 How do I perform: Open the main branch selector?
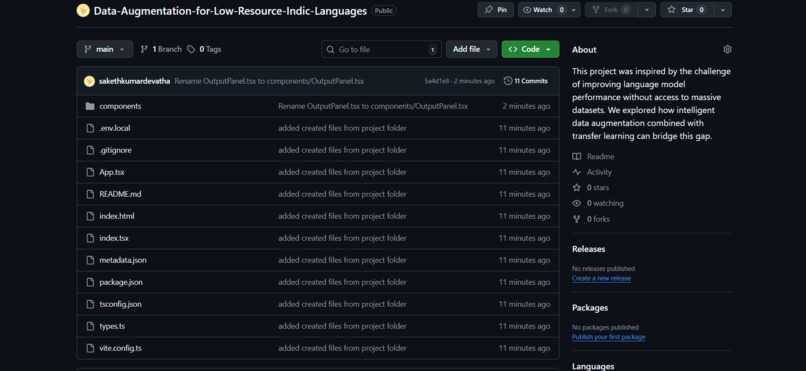click(x=105, y=49)
